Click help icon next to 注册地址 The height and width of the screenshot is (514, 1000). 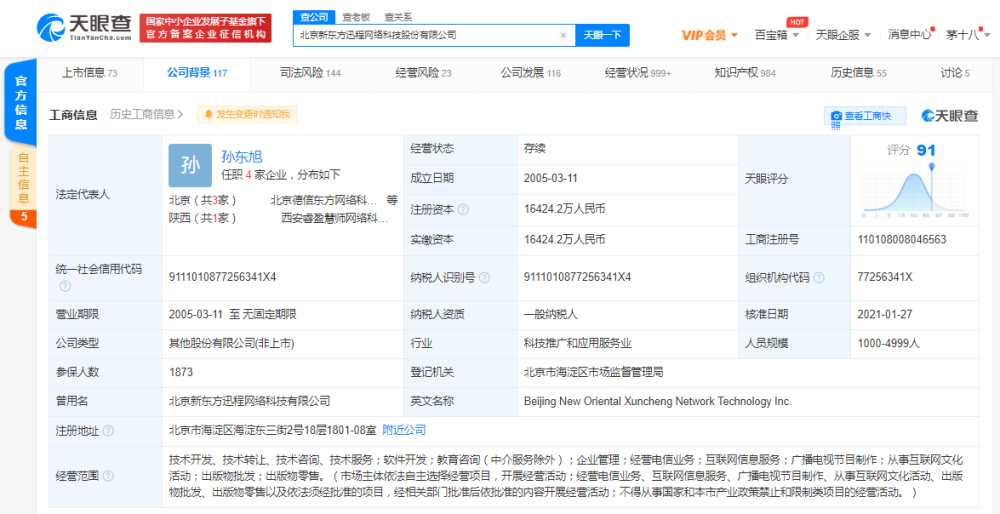[x=108, y=431]
